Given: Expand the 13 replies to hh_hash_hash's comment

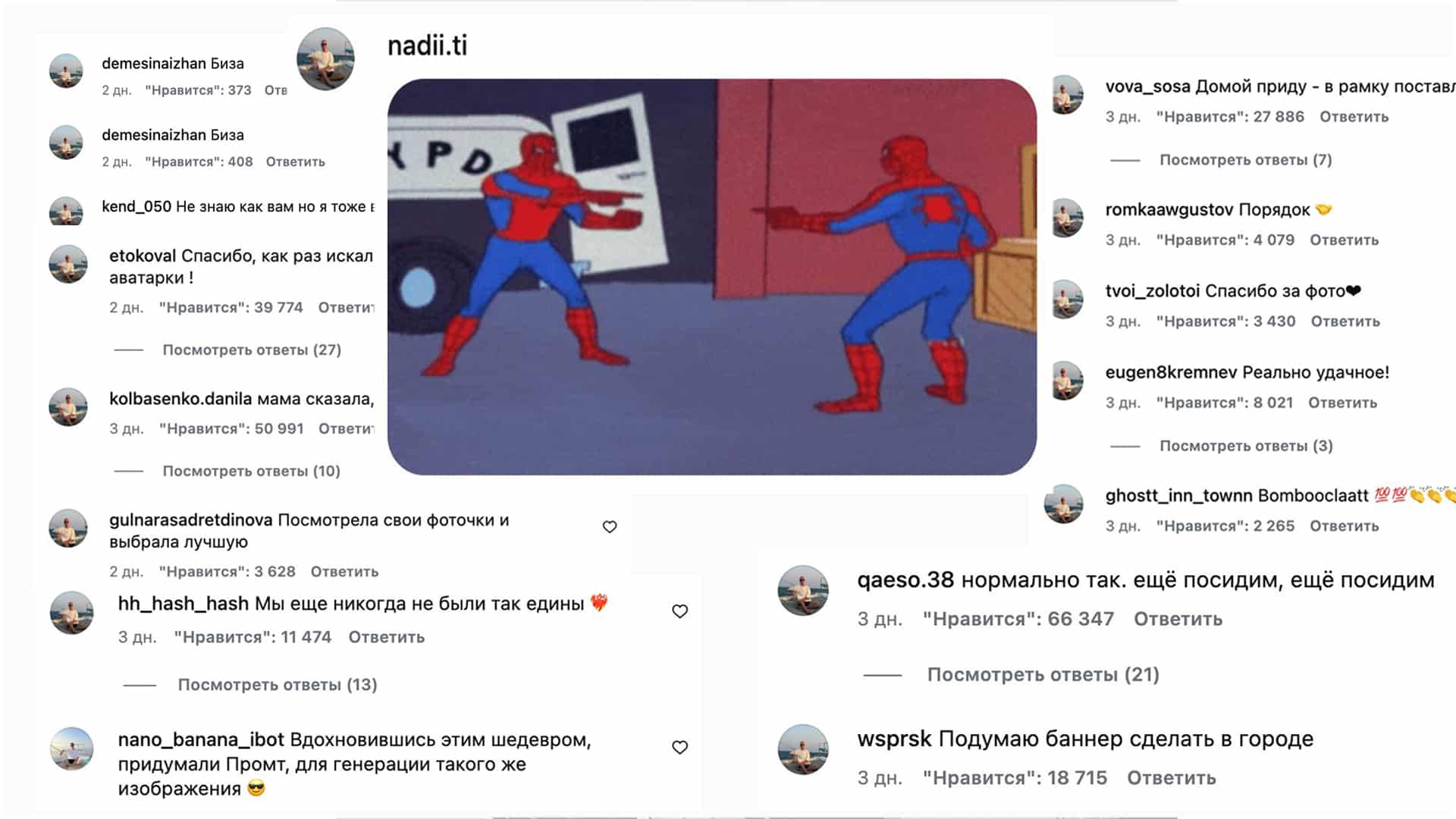Looking at the screenshot, I should (x=278, y=685).
